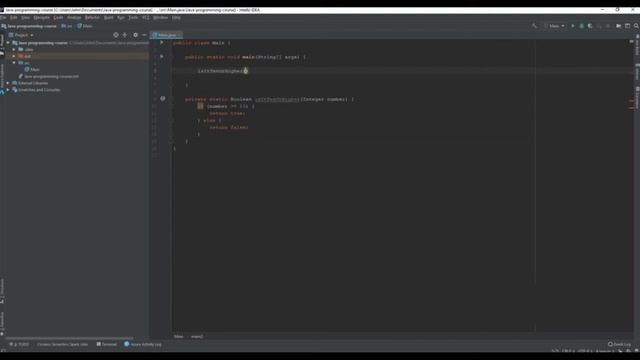Hide the Project tool window

coord(144,35)
